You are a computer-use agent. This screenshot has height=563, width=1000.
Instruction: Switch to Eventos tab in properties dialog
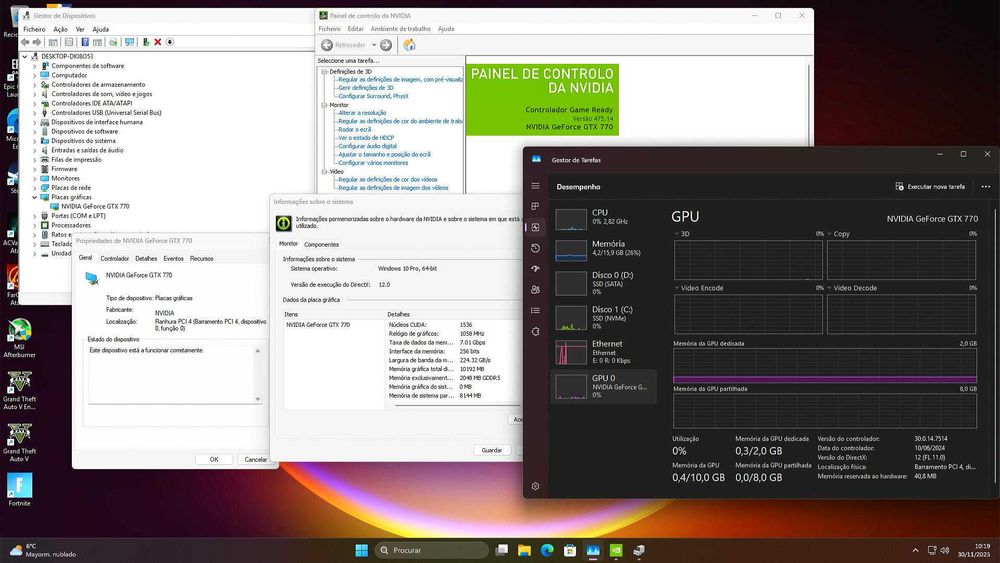173,259
